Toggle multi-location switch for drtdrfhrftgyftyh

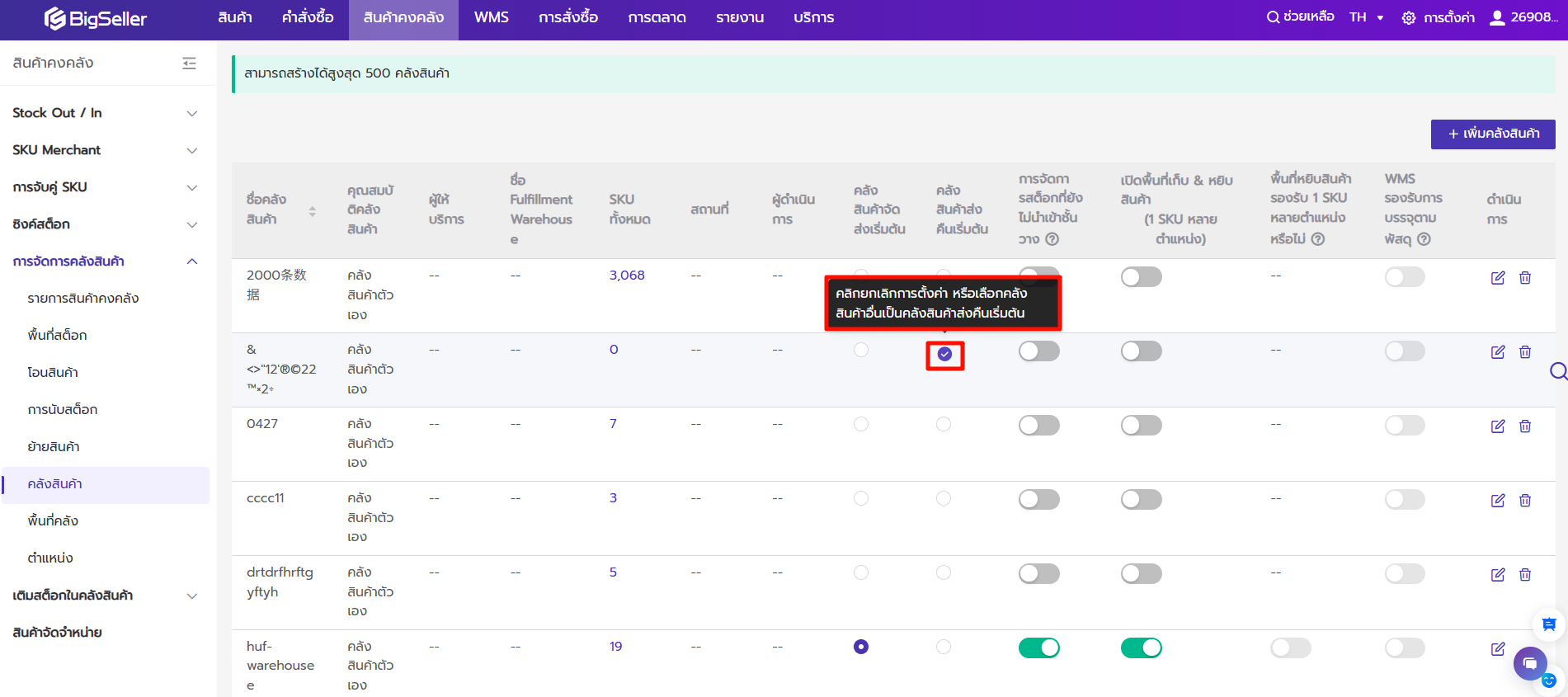pyautogui.click(x=1142, y=574)
